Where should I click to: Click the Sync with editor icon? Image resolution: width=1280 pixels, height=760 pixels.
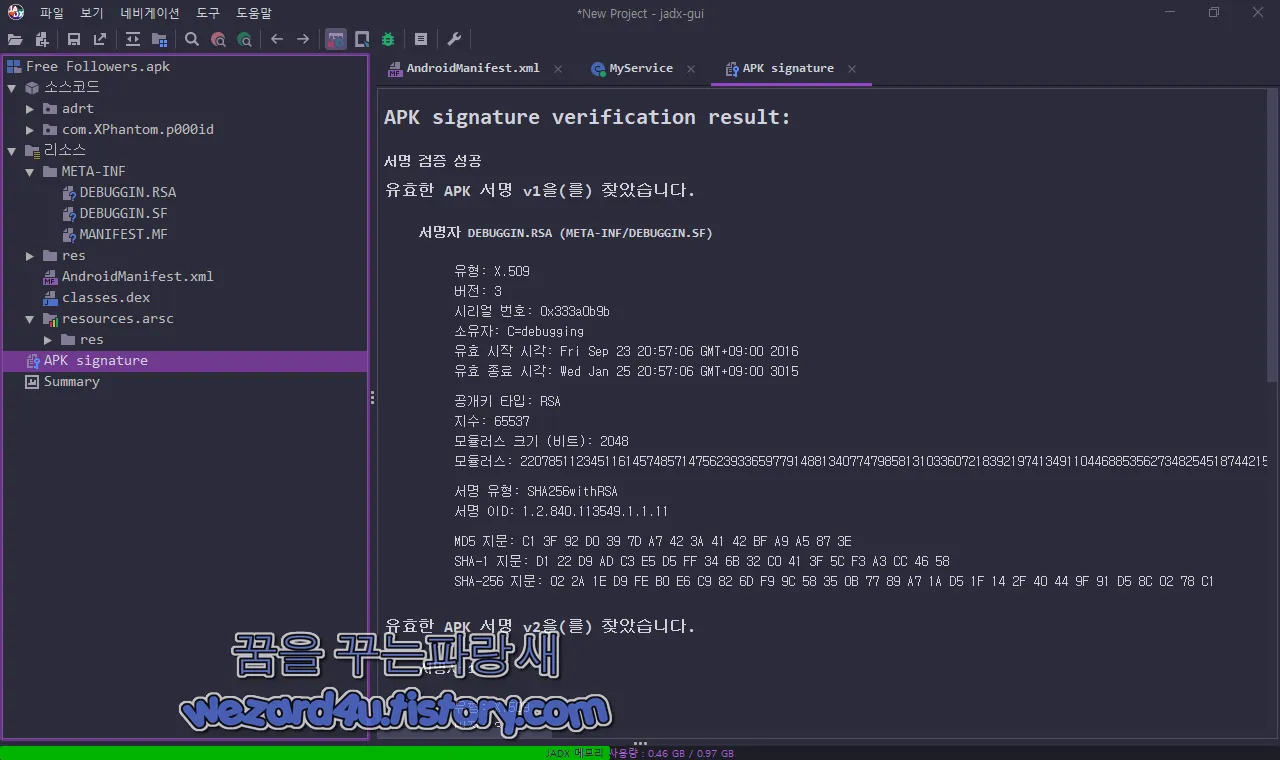pos(133,39)
